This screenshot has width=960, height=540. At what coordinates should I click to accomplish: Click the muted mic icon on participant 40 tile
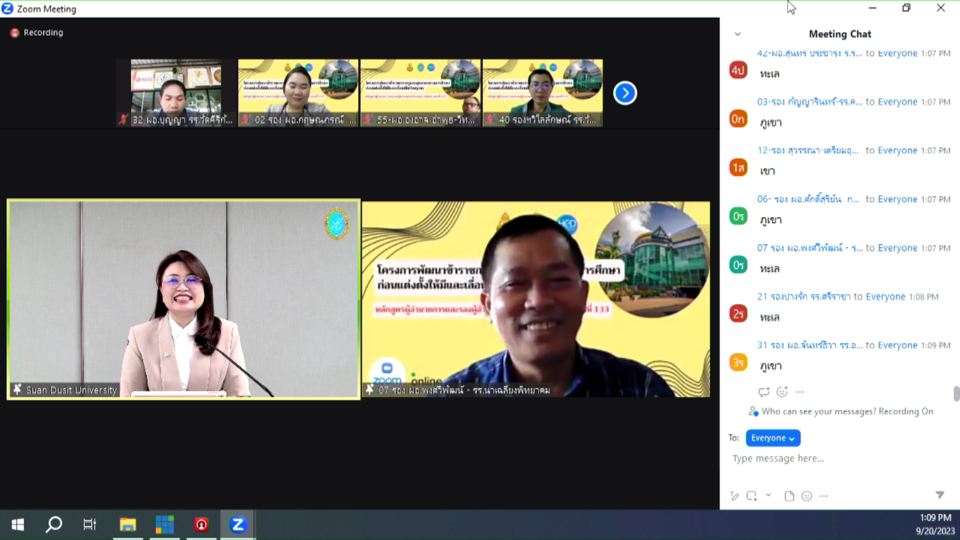490,120
